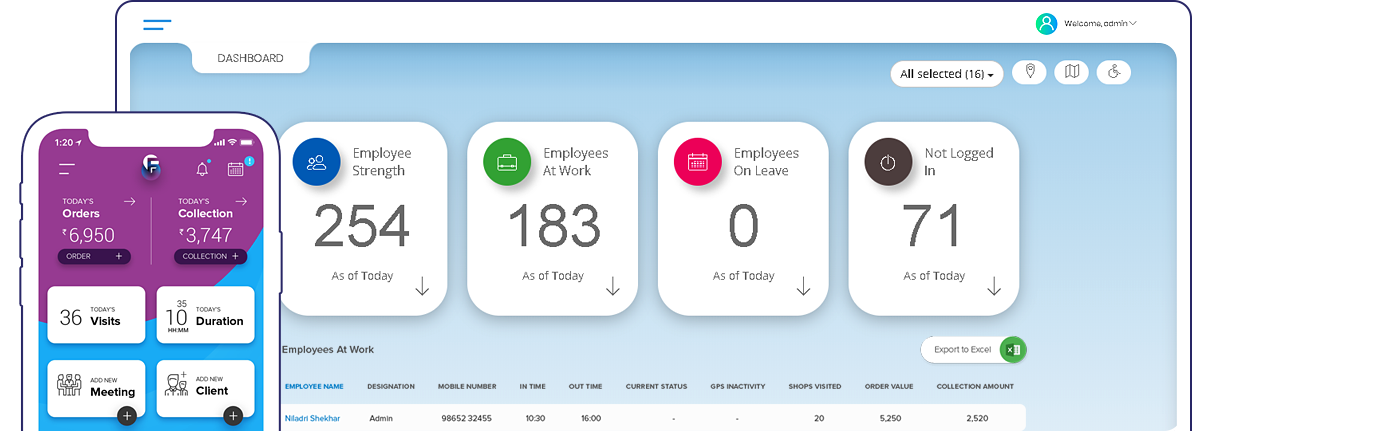Click the Add New Meeting people icon
The height and width of the screenshot is (431, 1400).
click(x=69, y=385)
